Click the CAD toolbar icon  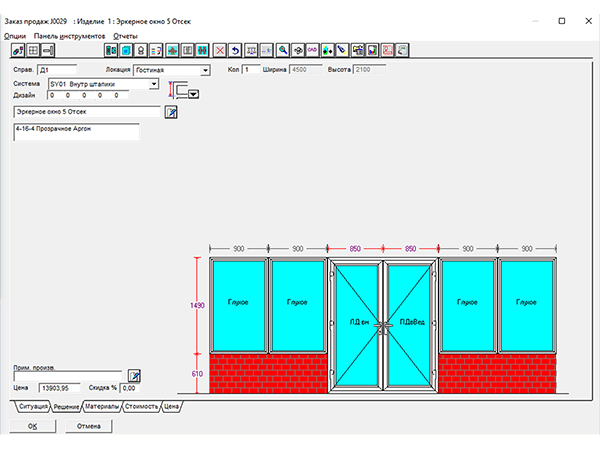pos(312,49)
